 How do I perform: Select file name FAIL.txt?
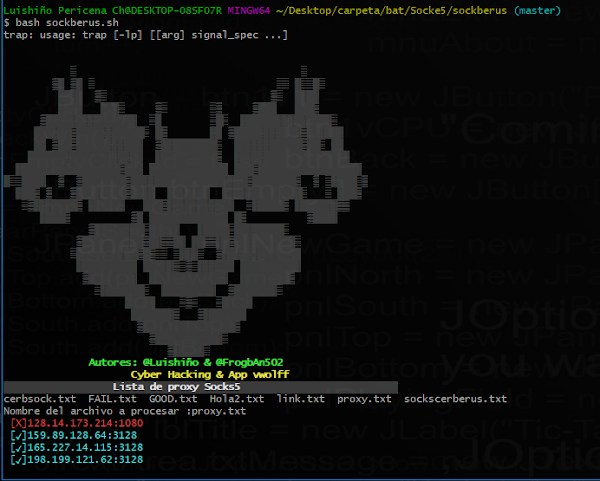[x=112, y=399]
